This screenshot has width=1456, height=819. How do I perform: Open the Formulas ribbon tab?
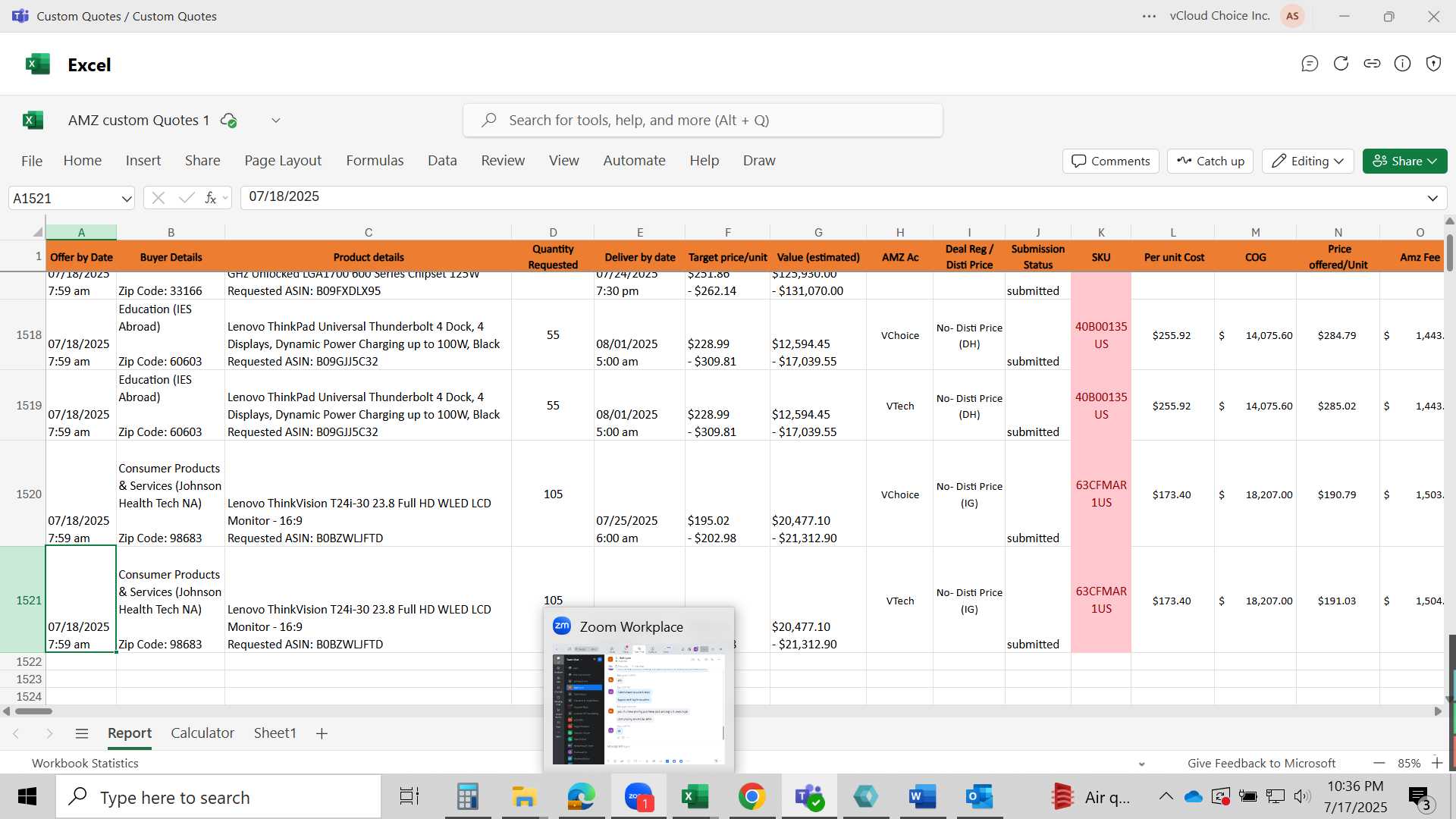(375, 161)
